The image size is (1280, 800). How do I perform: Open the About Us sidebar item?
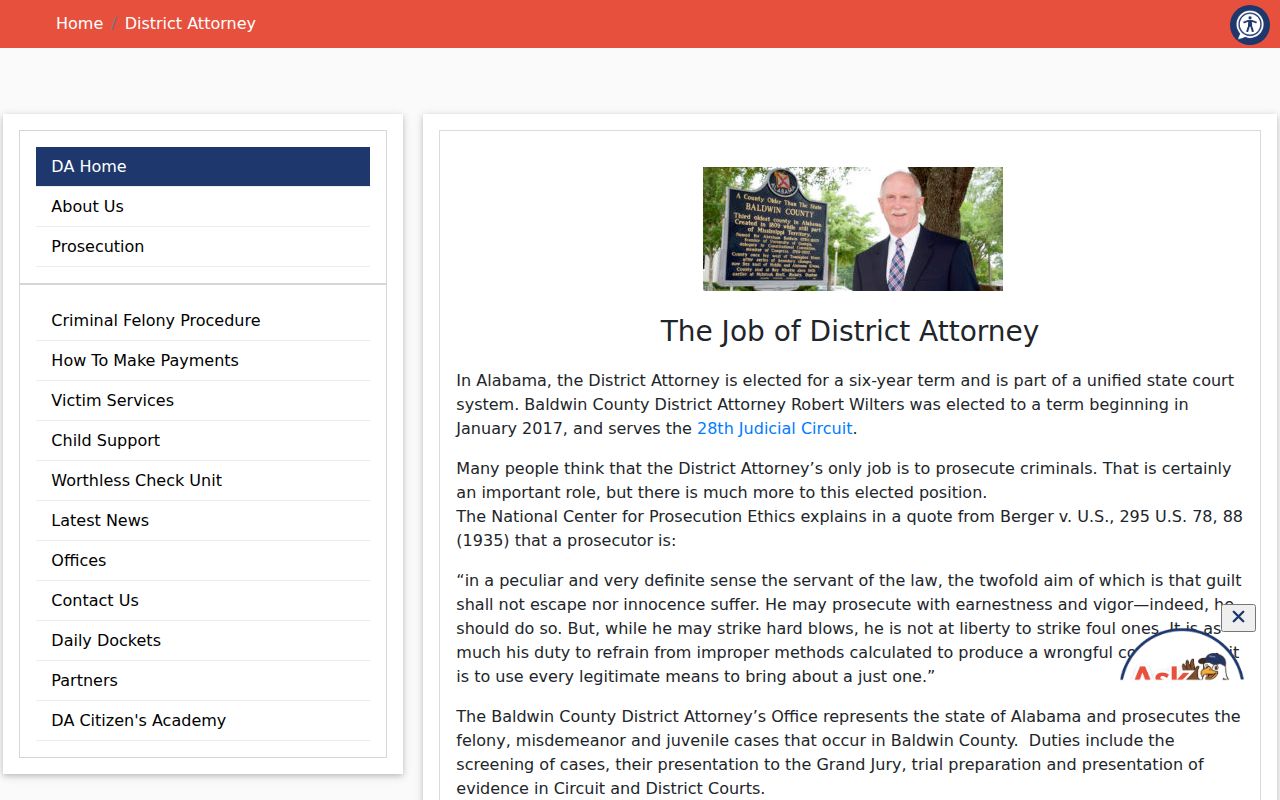pos(203,206)
